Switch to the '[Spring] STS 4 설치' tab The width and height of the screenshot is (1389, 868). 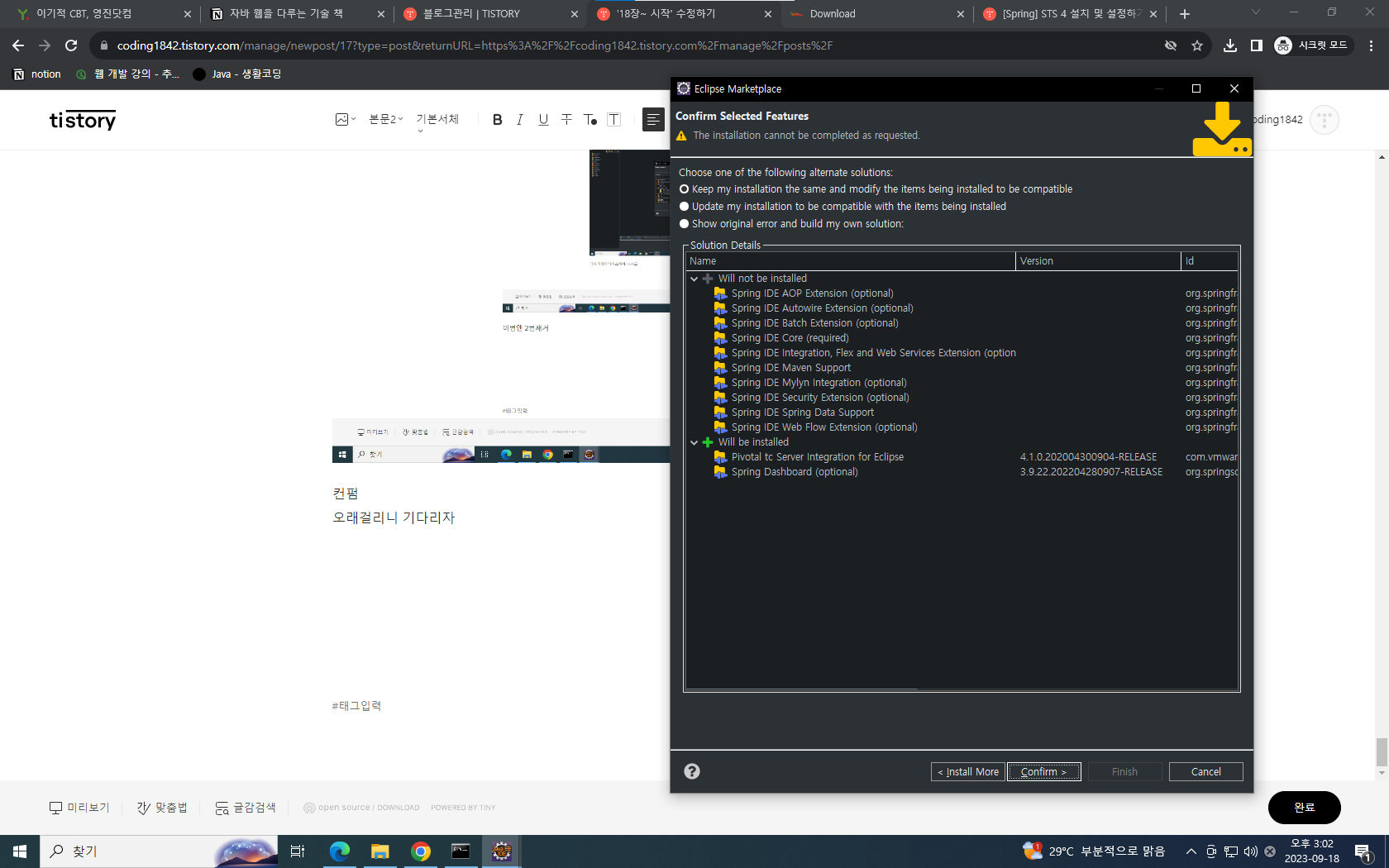(x=1070, y=14)
